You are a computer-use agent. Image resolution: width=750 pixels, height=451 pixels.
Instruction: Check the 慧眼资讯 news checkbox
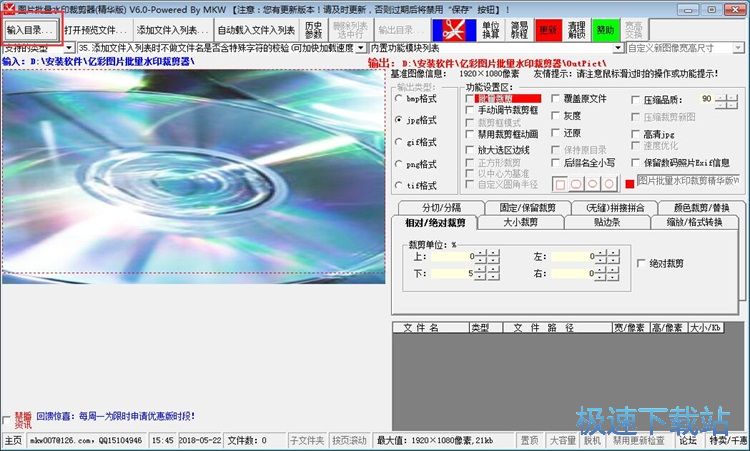click(x=6, y=420)
